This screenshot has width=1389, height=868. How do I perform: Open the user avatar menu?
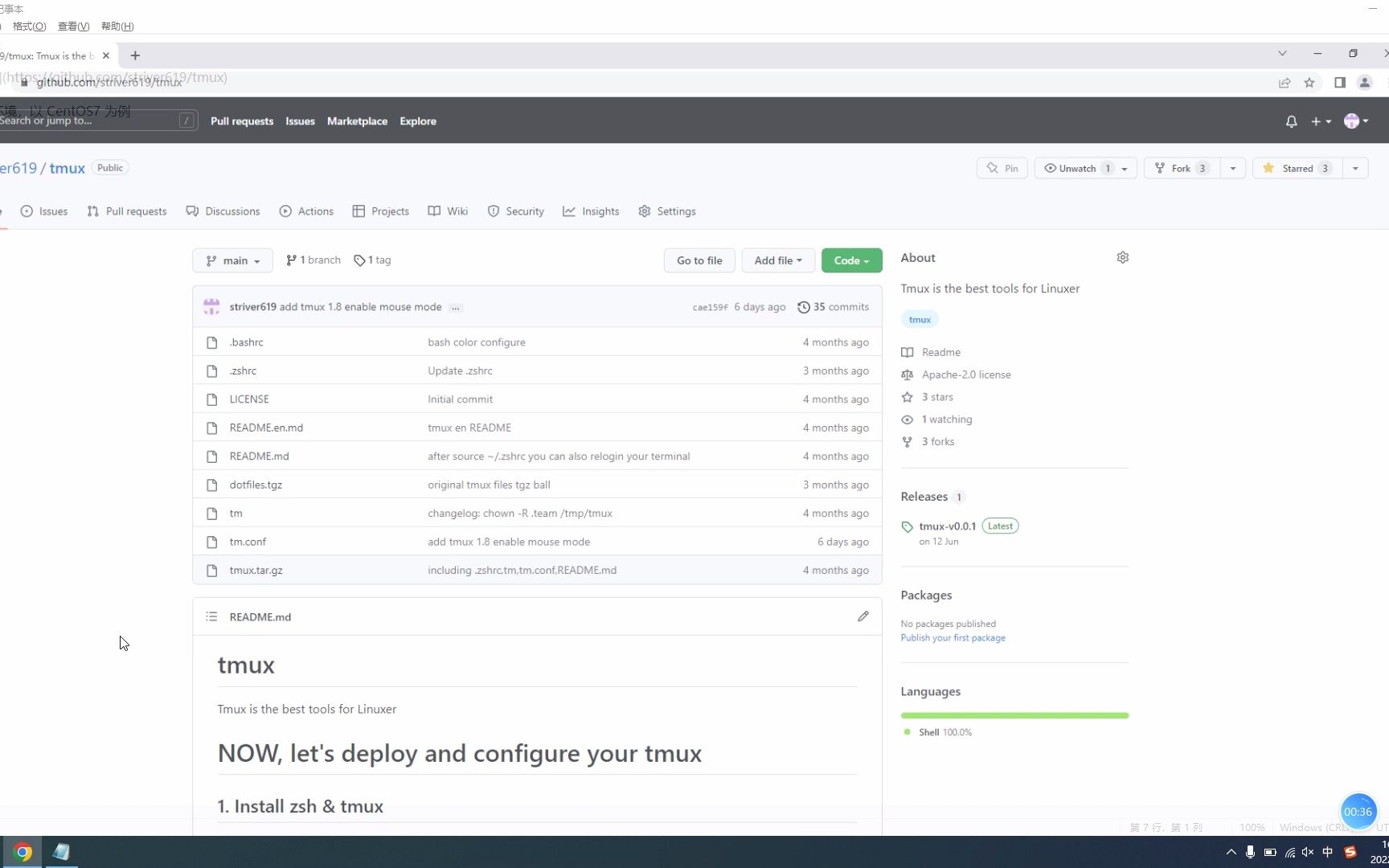click(x=1355, y=121)
